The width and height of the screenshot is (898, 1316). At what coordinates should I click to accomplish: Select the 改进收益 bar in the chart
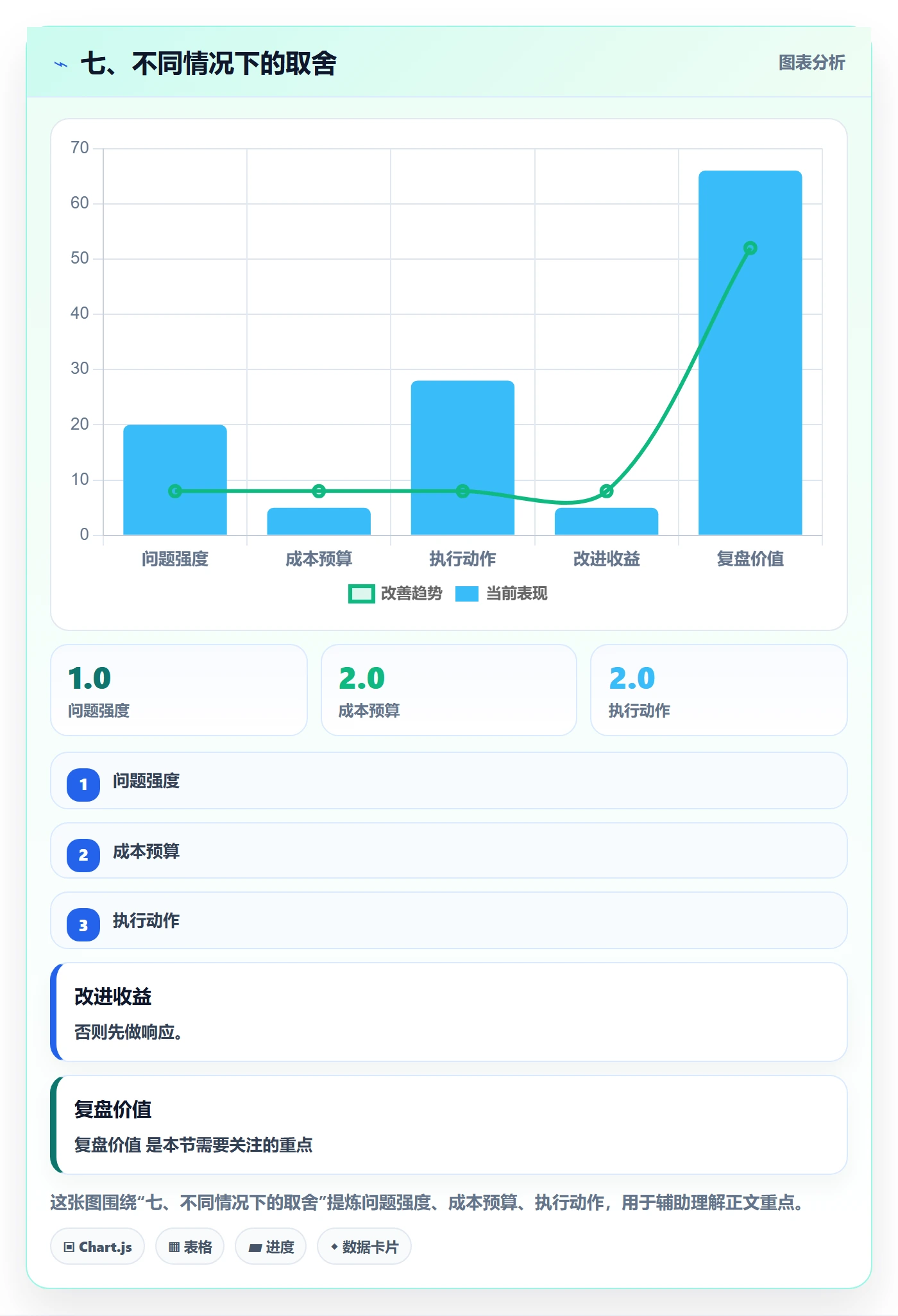(606, 521)
